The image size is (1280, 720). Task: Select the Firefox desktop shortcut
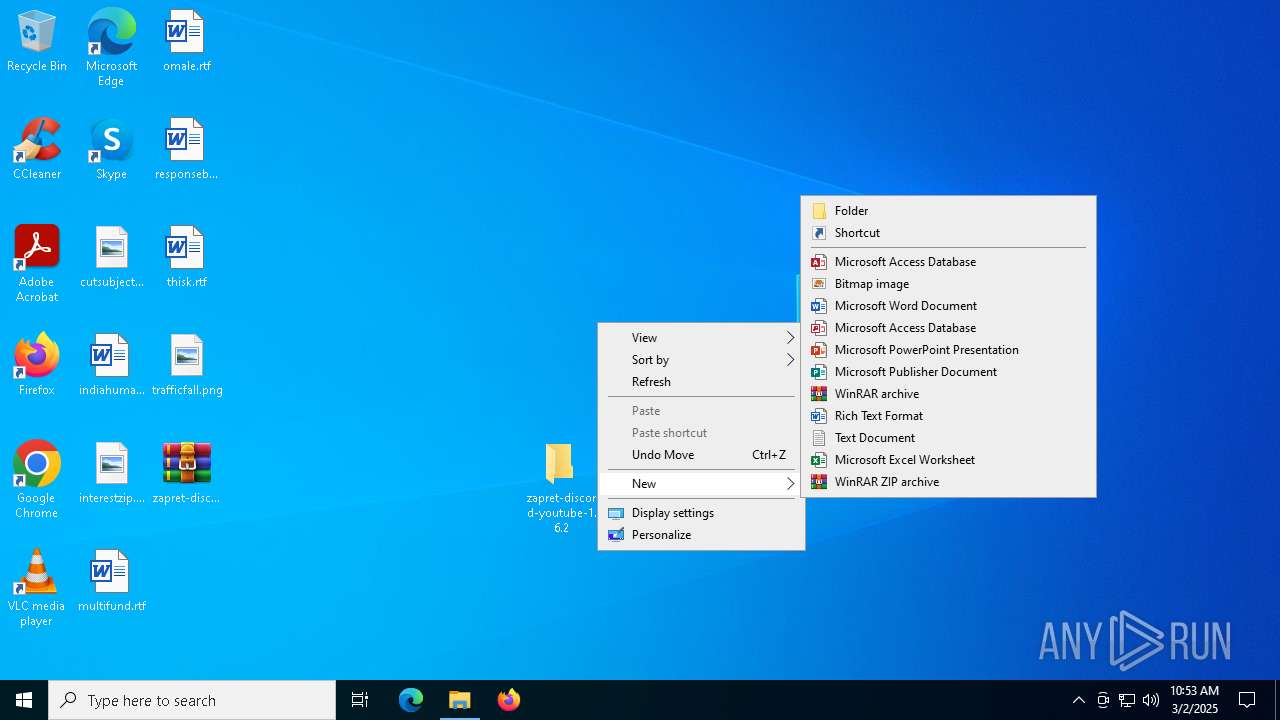point(37,366)
